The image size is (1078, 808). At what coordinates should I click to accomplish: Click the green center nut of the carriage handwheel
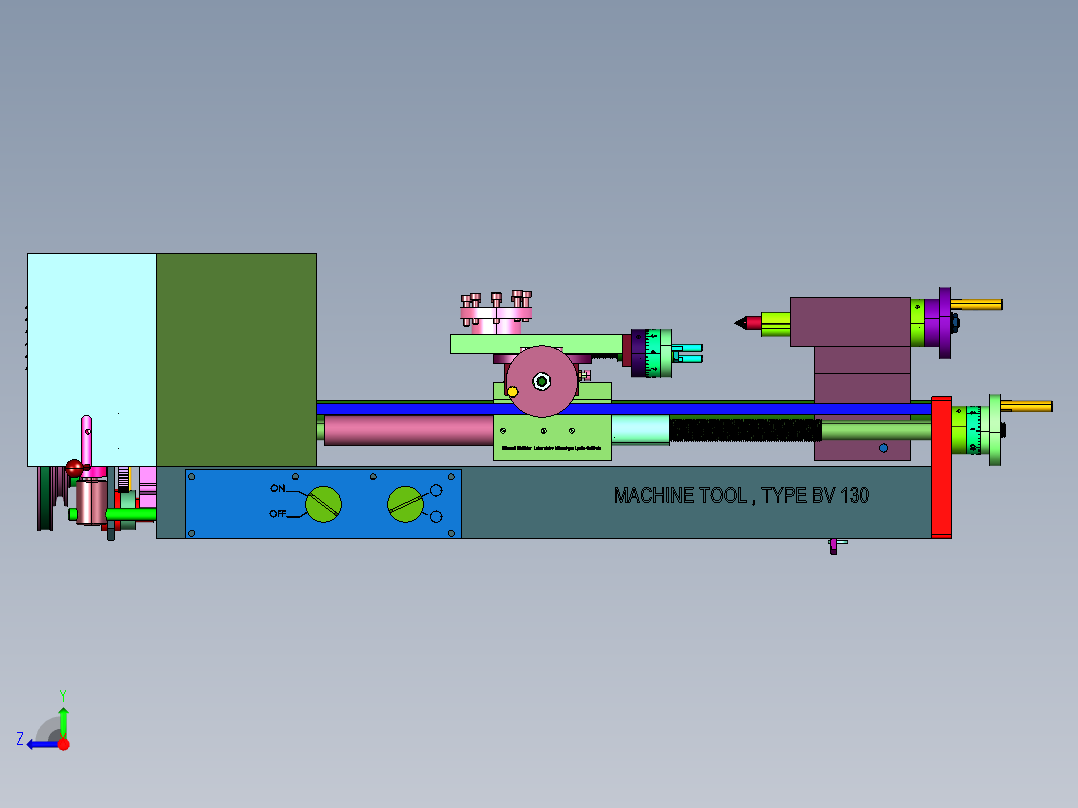(542, 381)
